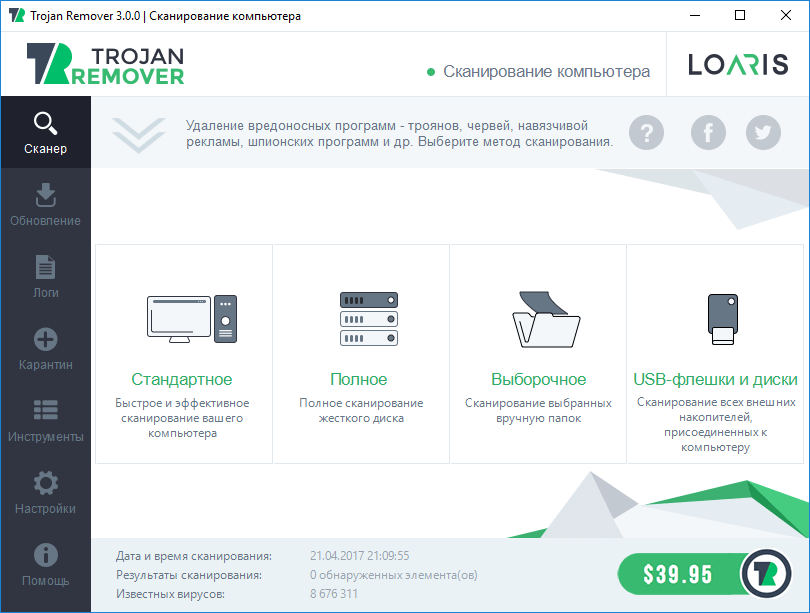Screen dimensions: 810x613
Task: Maximize the Trojan Remover window
Action: coord(740,15)
